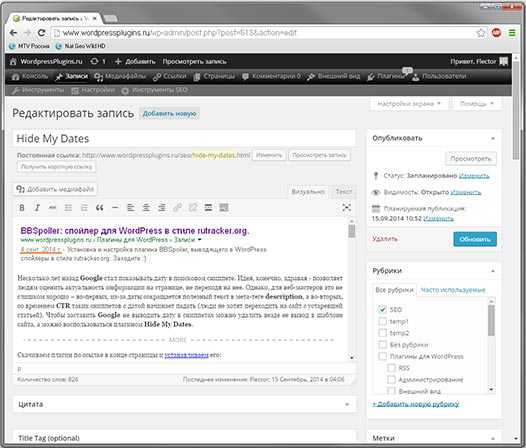Expand Настройки экрана dropdown
Image resolution: width=526 pixels, height=448 pixels.
409,104
